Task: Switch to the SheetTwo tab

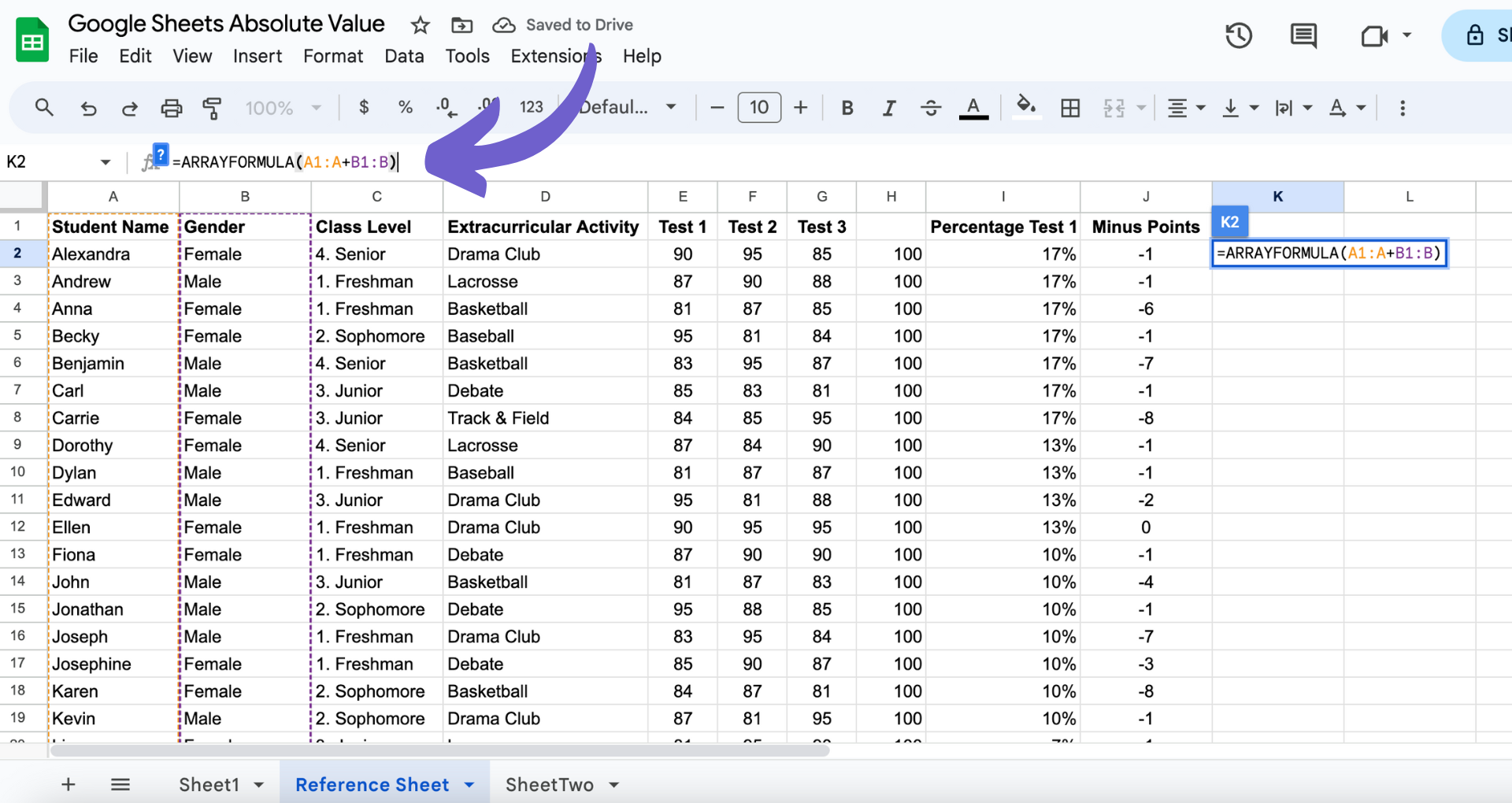Action: pos(550,784)
